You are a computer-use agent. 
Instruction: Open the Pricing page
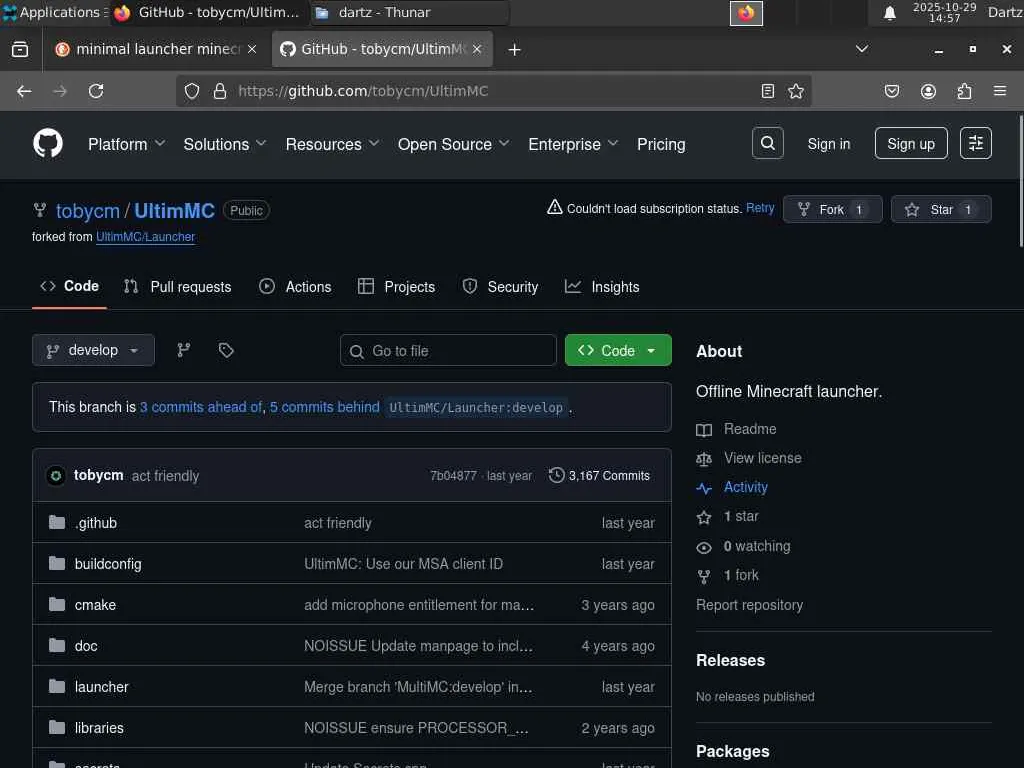tap(661, 144)
